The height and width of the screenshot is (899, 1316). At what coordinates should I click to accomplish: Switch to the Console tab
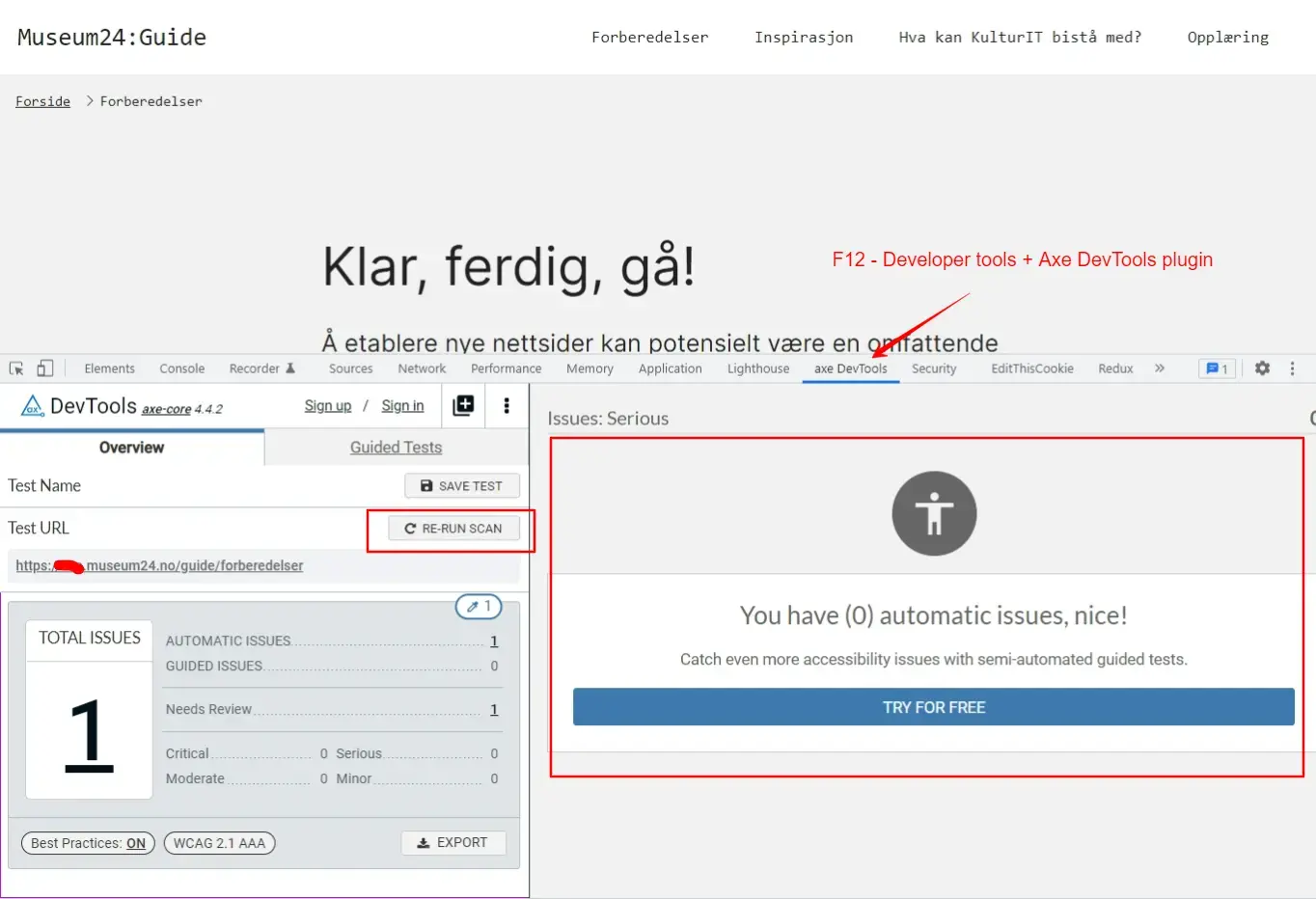click(x=182, y=368)
